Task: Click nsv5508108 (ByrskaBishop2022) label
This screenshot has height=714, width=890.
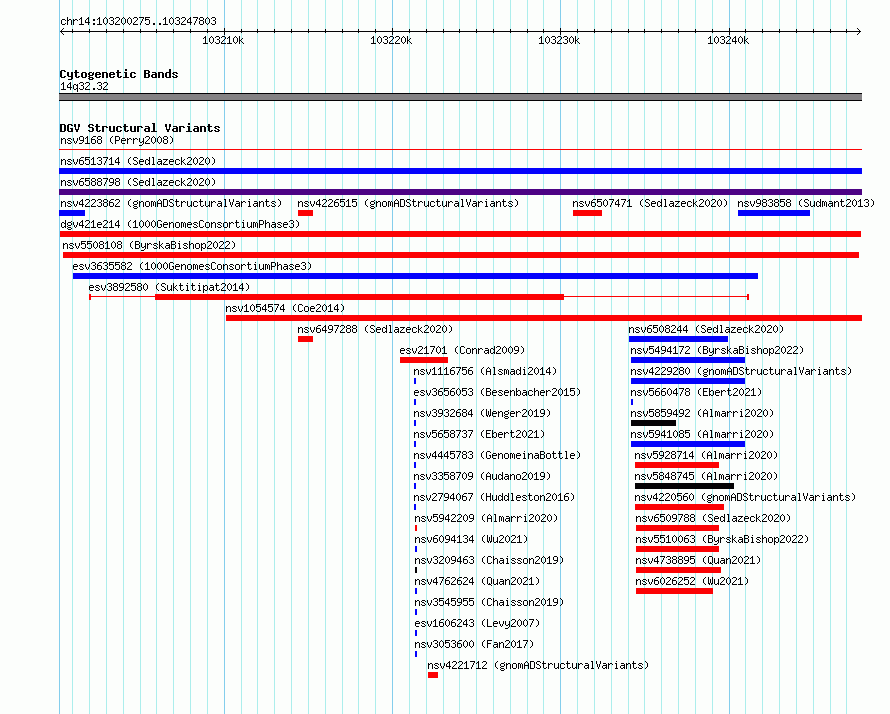Action: point(149,245)
